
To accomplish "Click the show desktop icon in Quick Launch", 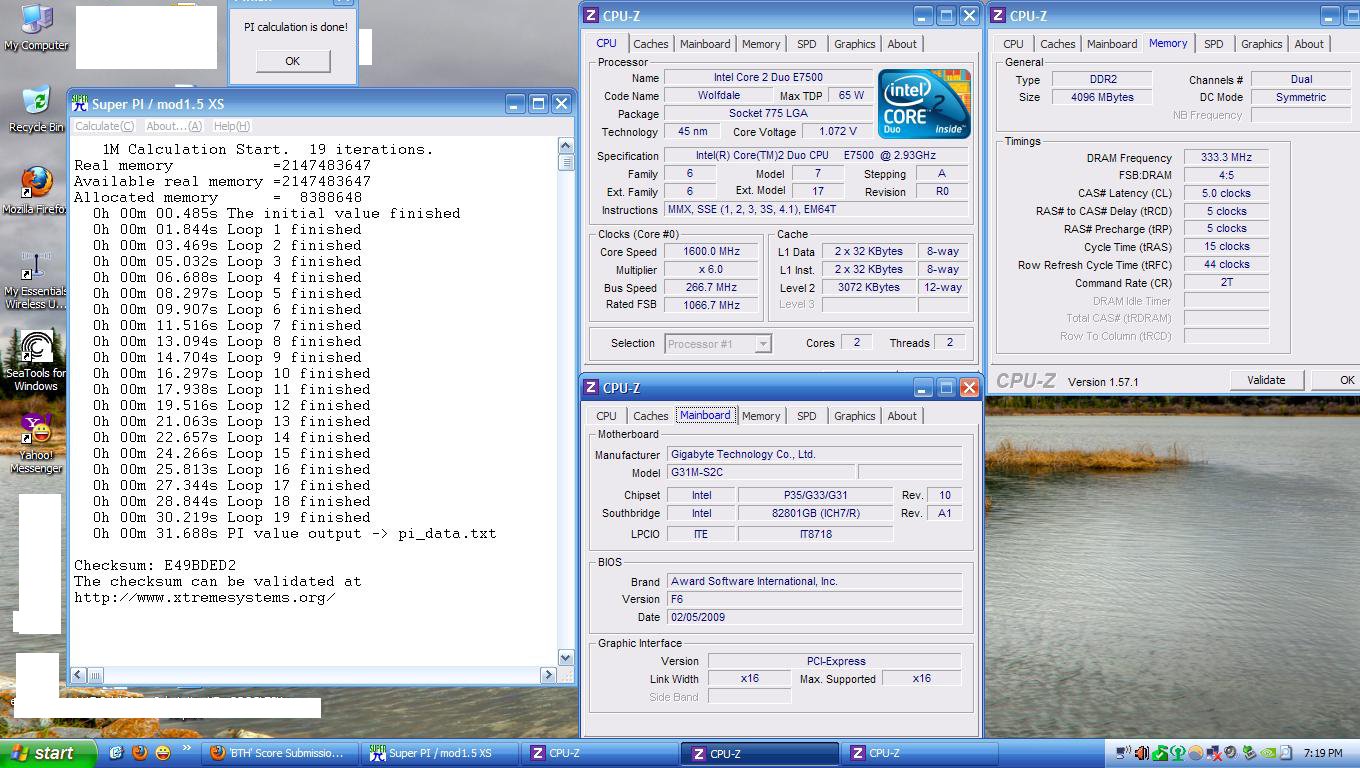I will [x=116, y=753].
